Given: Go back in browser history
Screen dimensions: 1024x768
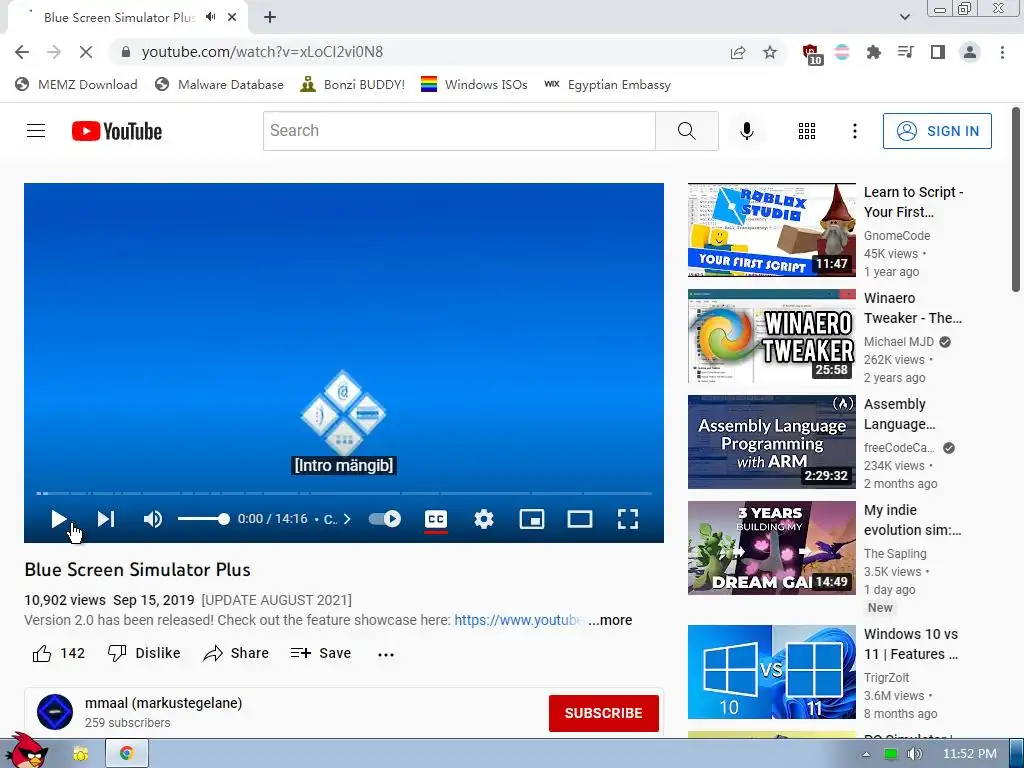Looking at the screenshot, I should tap(22, 52).
